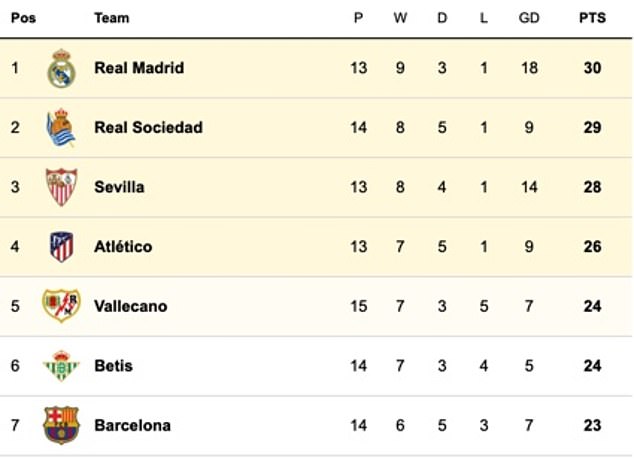
Task: Click the Vallecano crest icon
Action: (x=61, y=306)
